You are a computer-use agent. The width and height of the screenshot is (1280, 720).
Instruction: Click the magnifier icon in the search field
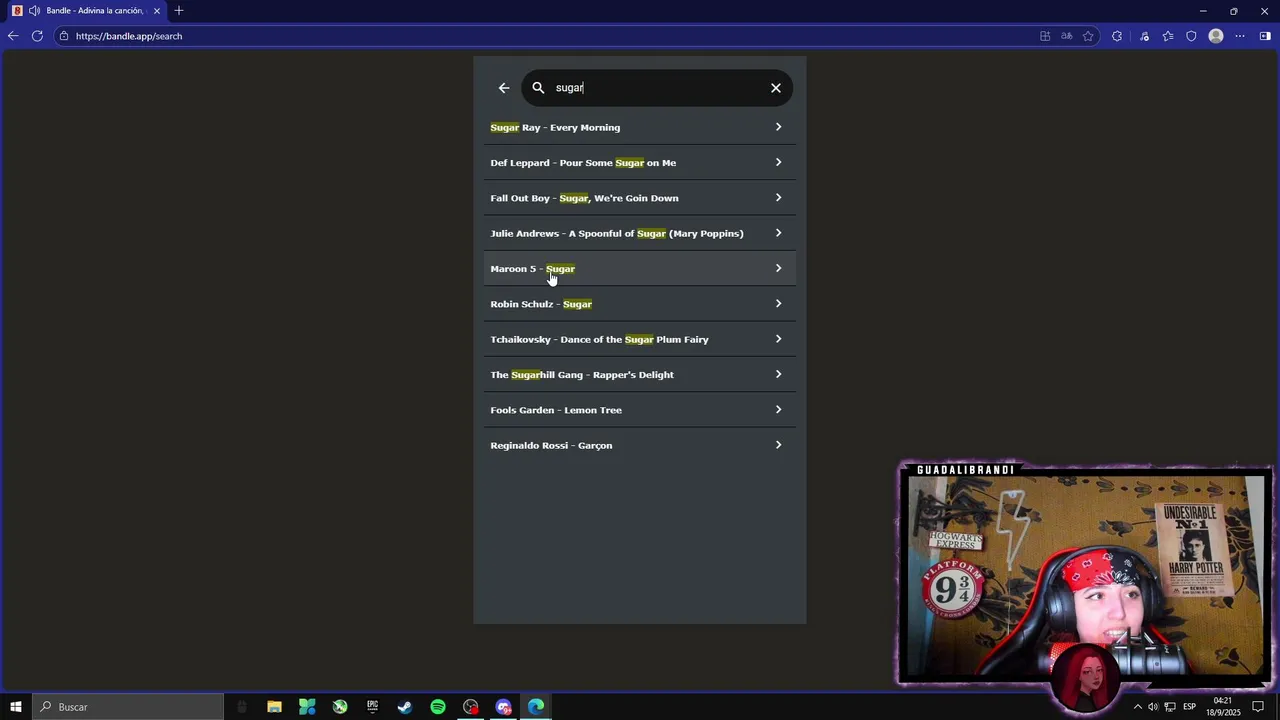pyautogui.click(x=538, y=88)
